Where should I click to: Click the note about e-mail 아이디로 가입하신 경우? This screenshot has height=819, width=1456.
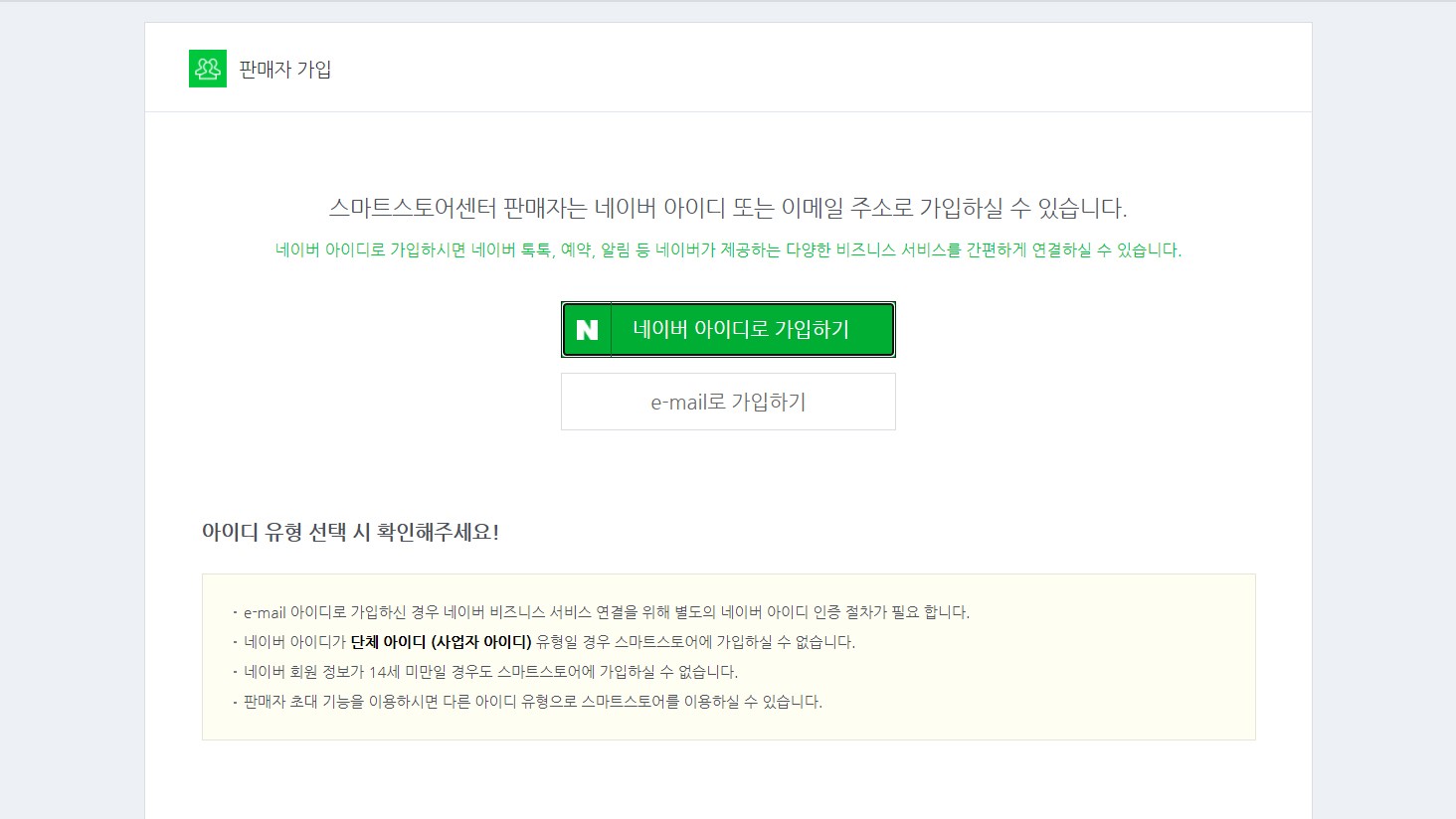(607, 612)
